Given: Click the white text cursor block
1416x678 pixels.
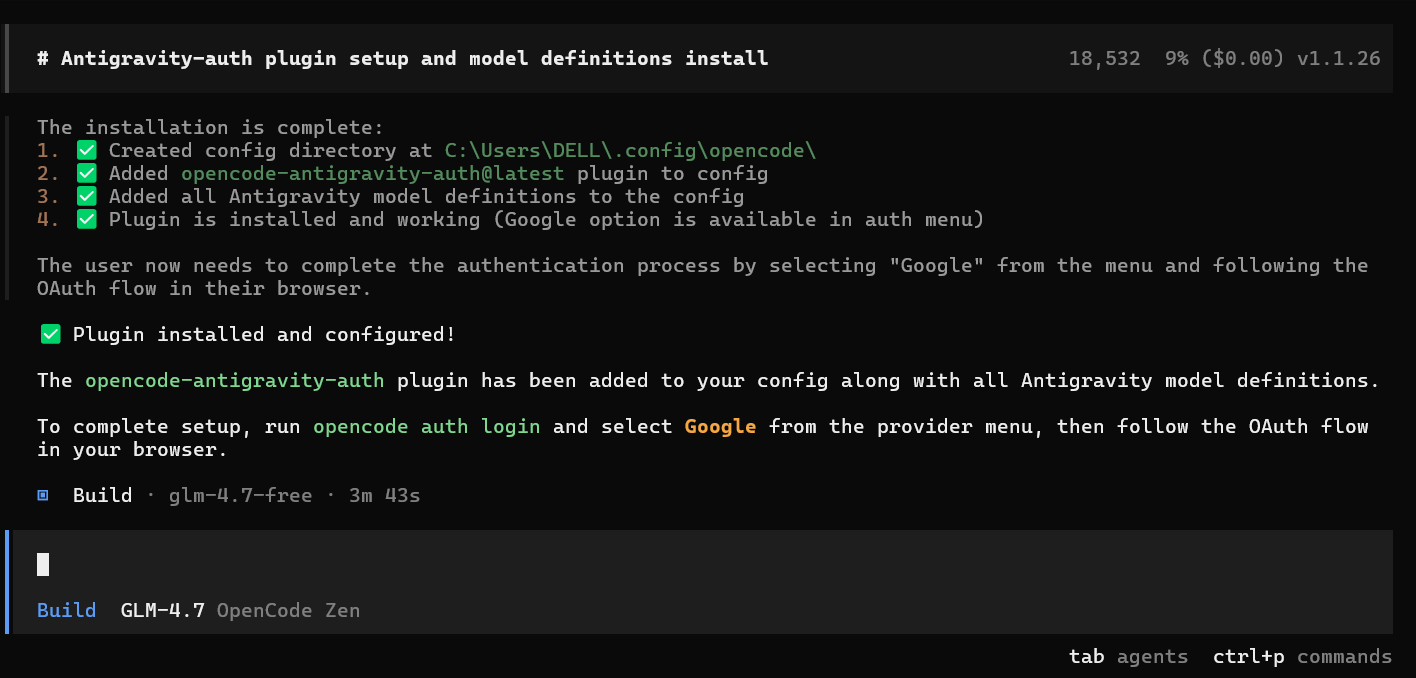Looking at the screenshot, I should point(43,564).
